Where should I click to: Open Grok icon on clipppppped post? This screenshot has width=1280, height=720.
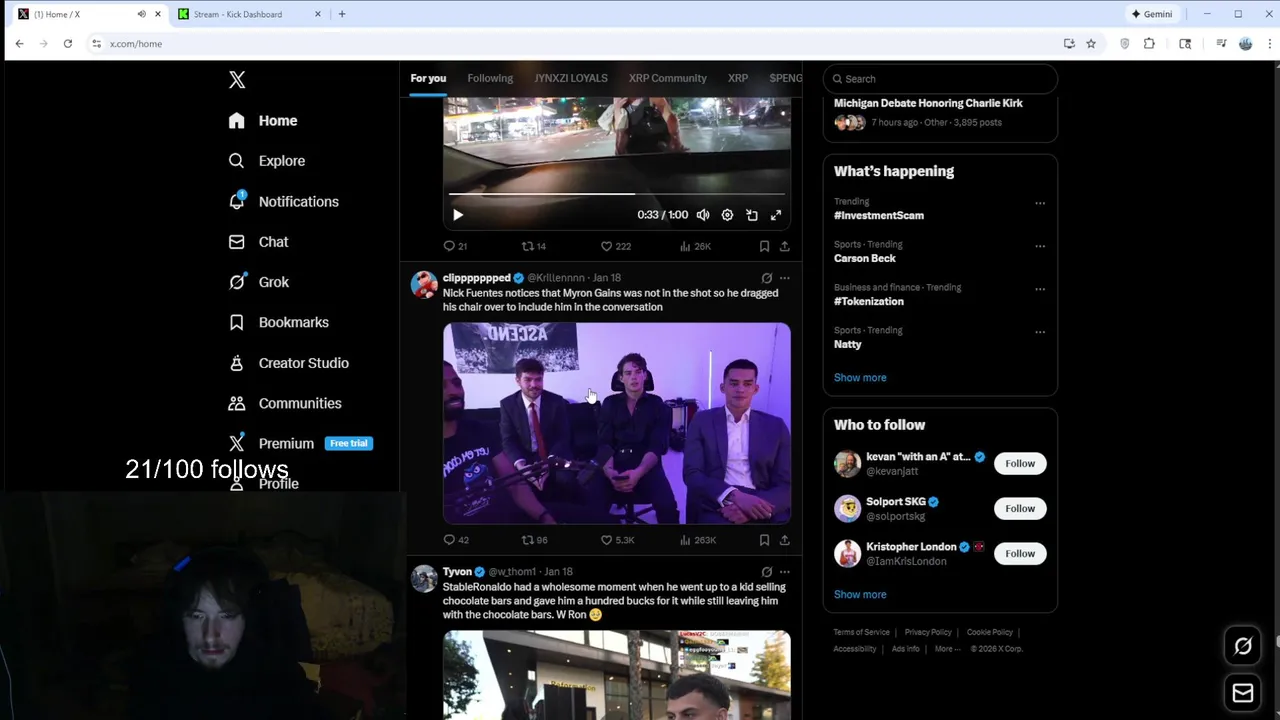tap(766, 278)
